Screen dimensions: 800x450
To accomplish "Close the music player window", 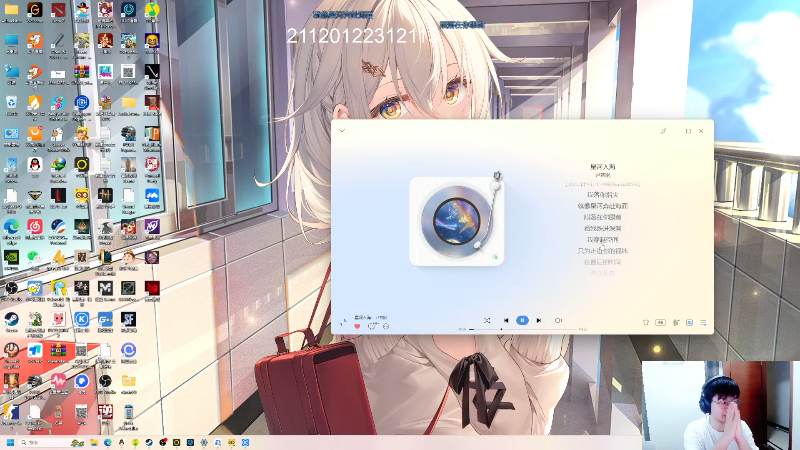I will pyautogui.click(x=701, y=131).
